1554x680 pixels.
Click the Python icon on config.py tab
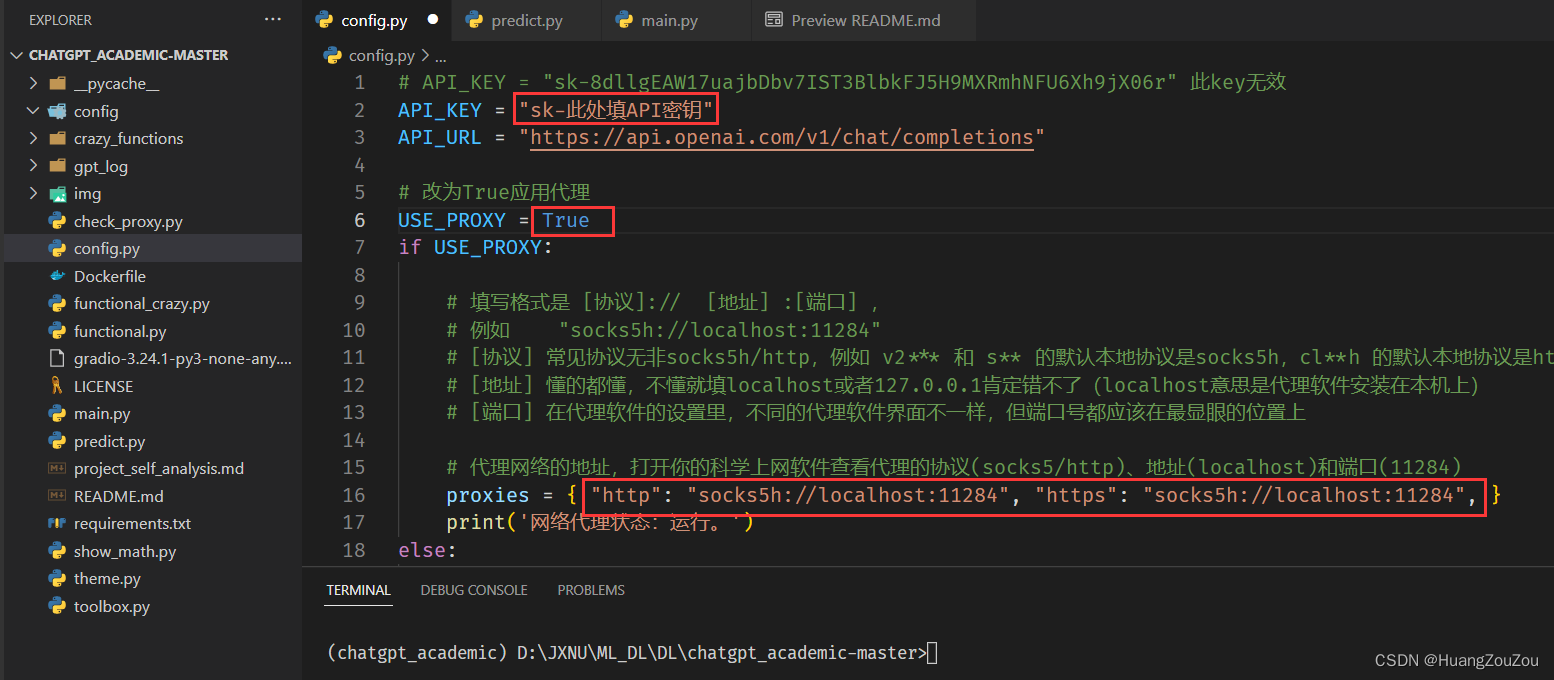click(324, 20)
